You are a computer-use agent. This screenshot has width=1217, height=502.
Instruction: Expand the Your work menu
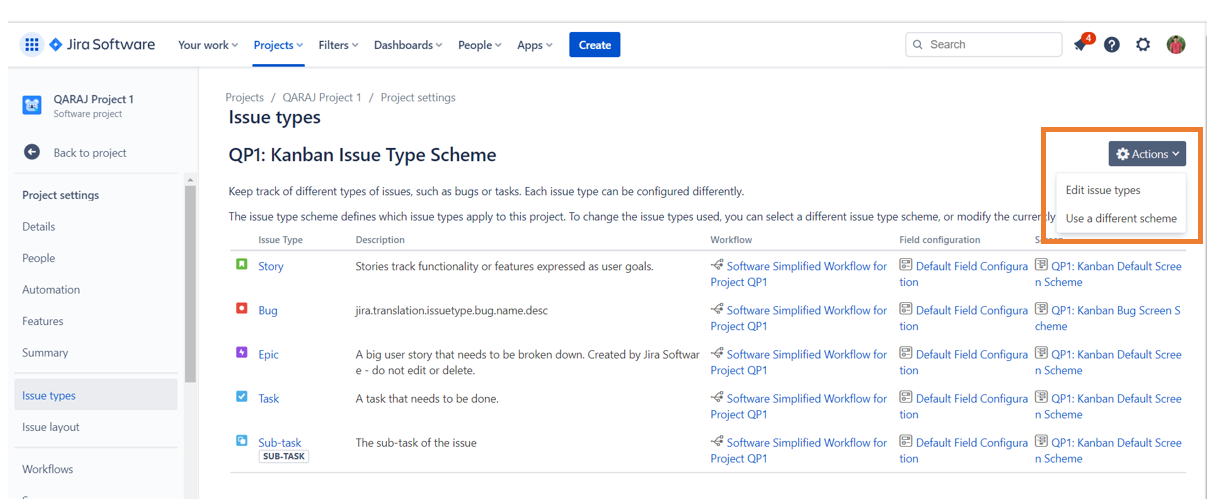208,45
